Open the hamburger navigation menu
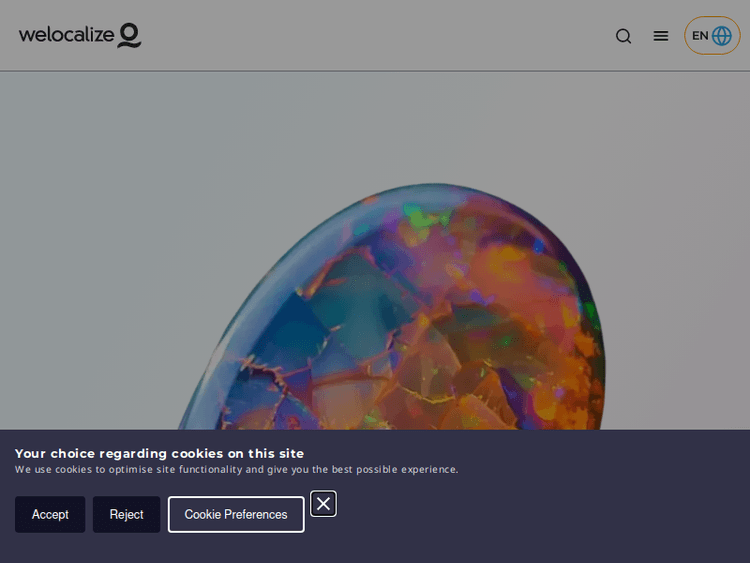The height and width of the screenshot is (563, 750). tap(661, 36)
